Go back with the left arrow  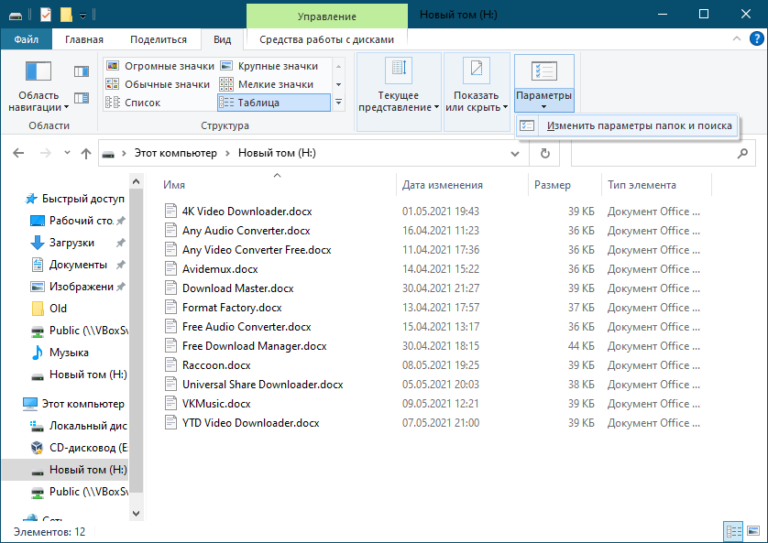pyautogui.click(x=19, y=153)
